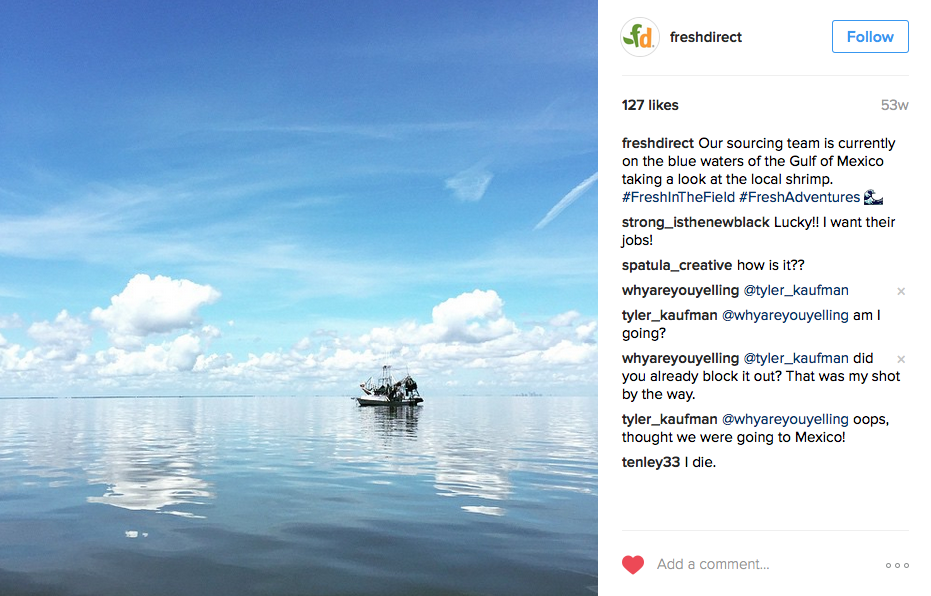Screen dimensions: 931x596
Task: Delete the comment containing only the @tyler_kaufman mention
Action: coord(901,291)
